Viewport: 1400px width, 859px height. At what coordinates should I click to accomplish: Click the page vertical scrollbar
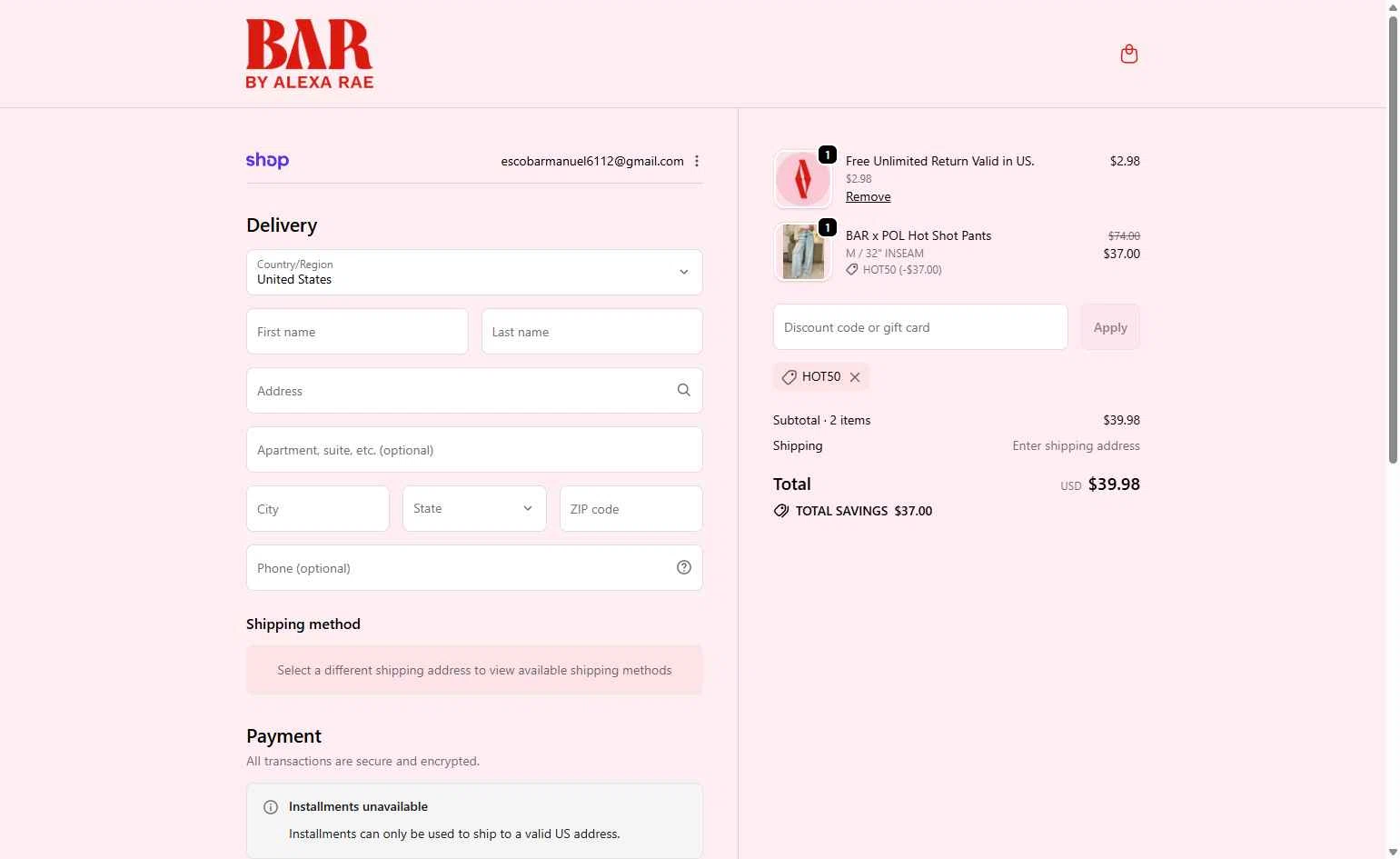pos(1393,240)
